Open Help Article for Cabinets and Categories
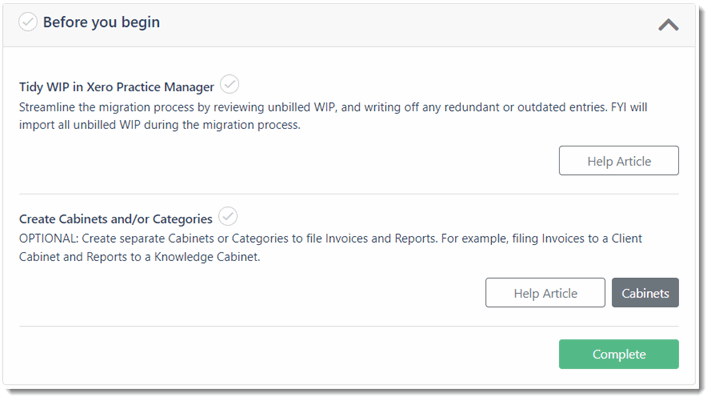 545,293
